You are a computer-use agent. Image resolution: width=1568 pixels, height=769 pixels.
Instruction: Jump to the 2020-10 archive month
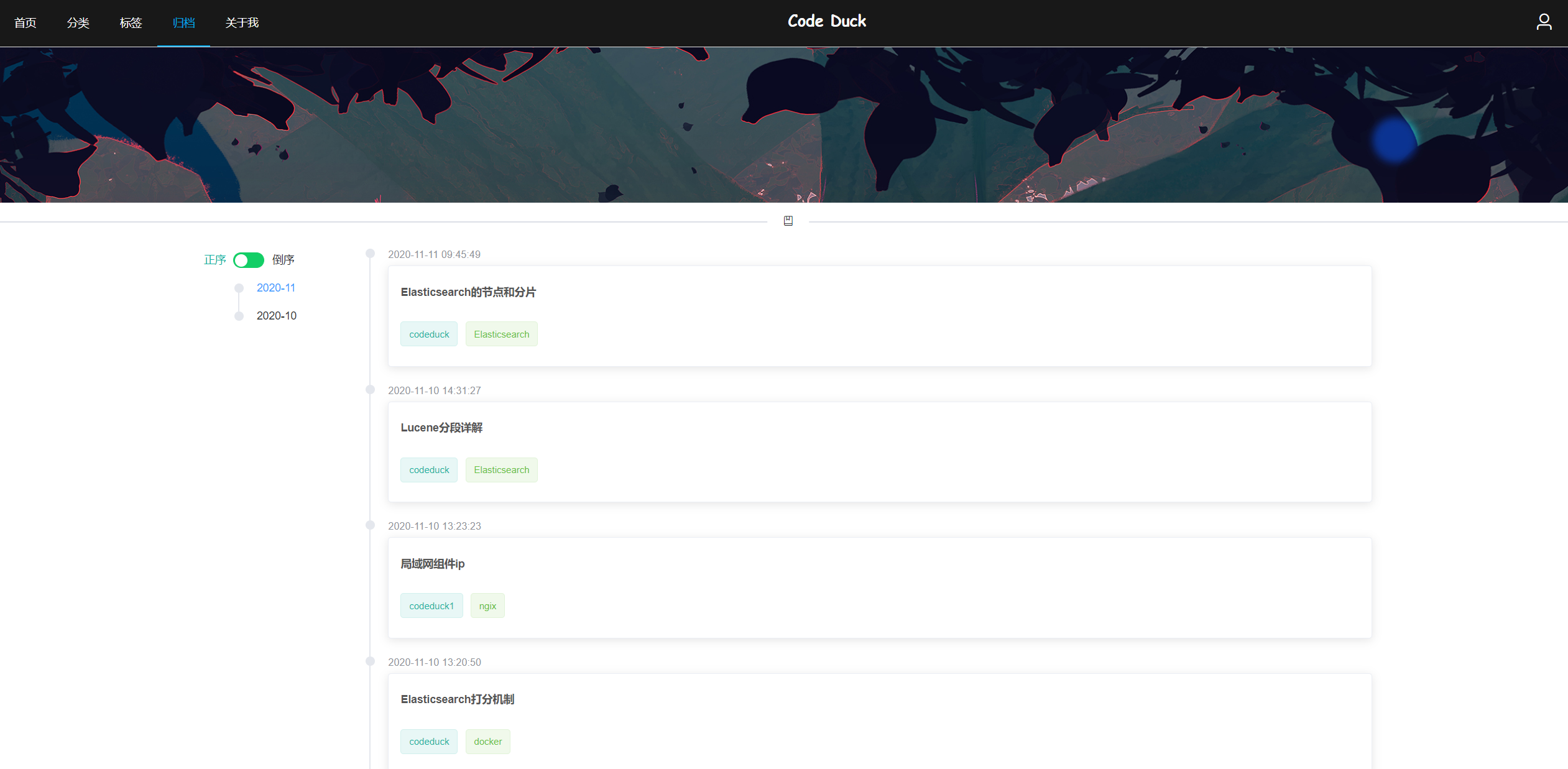[x=277, y=316]
